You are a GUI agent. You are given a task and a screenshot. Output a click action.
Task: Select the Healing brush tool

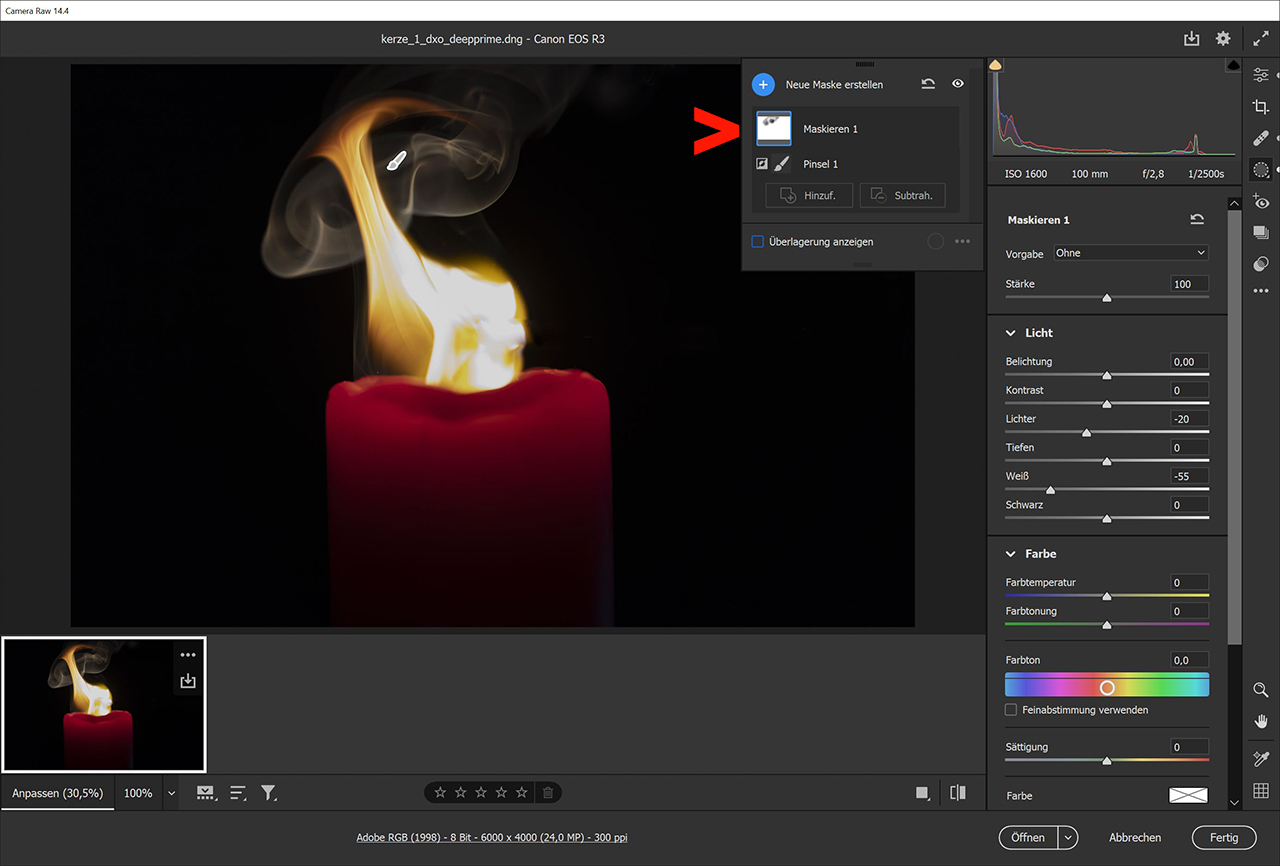tap(1261, 138)
